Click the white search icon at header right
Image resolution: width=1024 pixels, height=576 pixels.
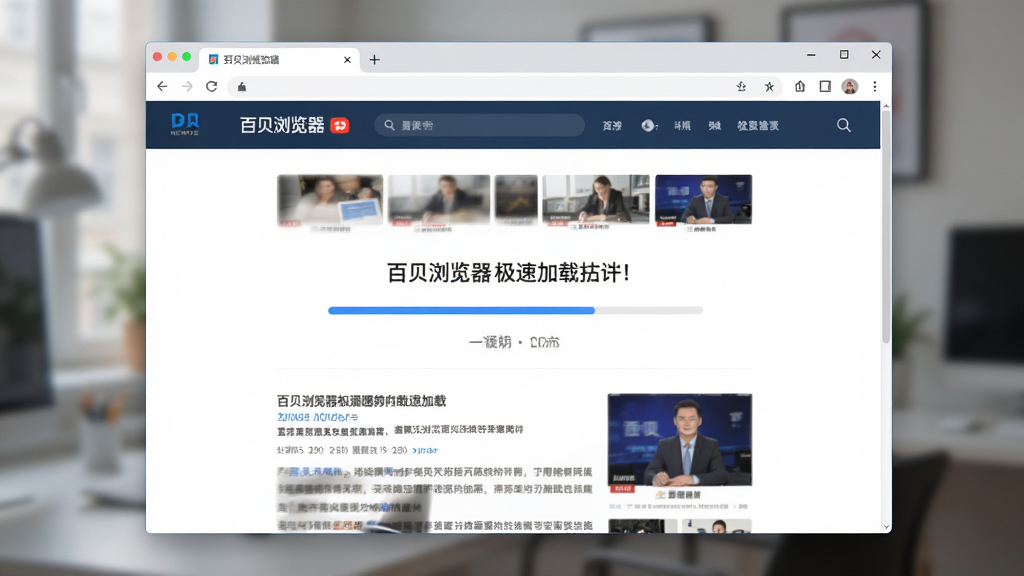click(844, 125)
